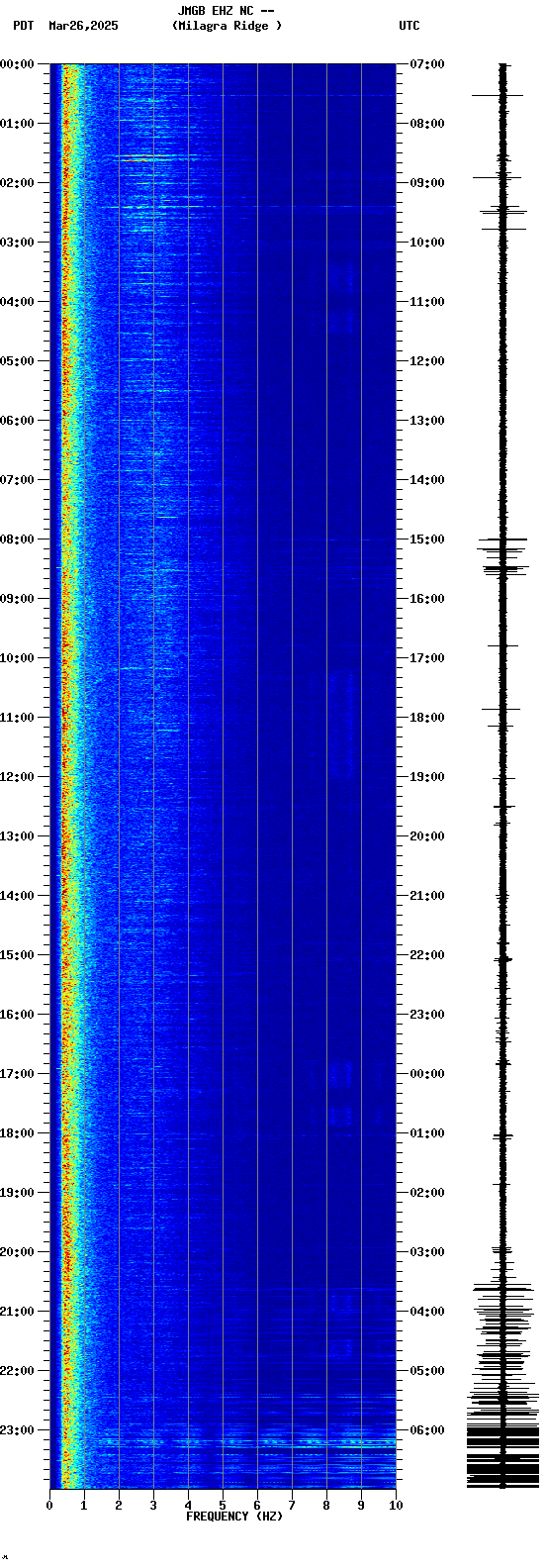546x1568 pixels.
Task: Click the 20:00 PDT time label on left
Action: point(17,1252)
